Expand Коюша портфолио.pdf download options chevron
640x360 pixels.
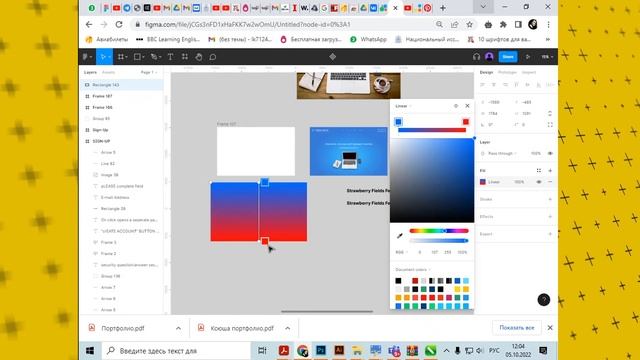[x=287, y=328]
